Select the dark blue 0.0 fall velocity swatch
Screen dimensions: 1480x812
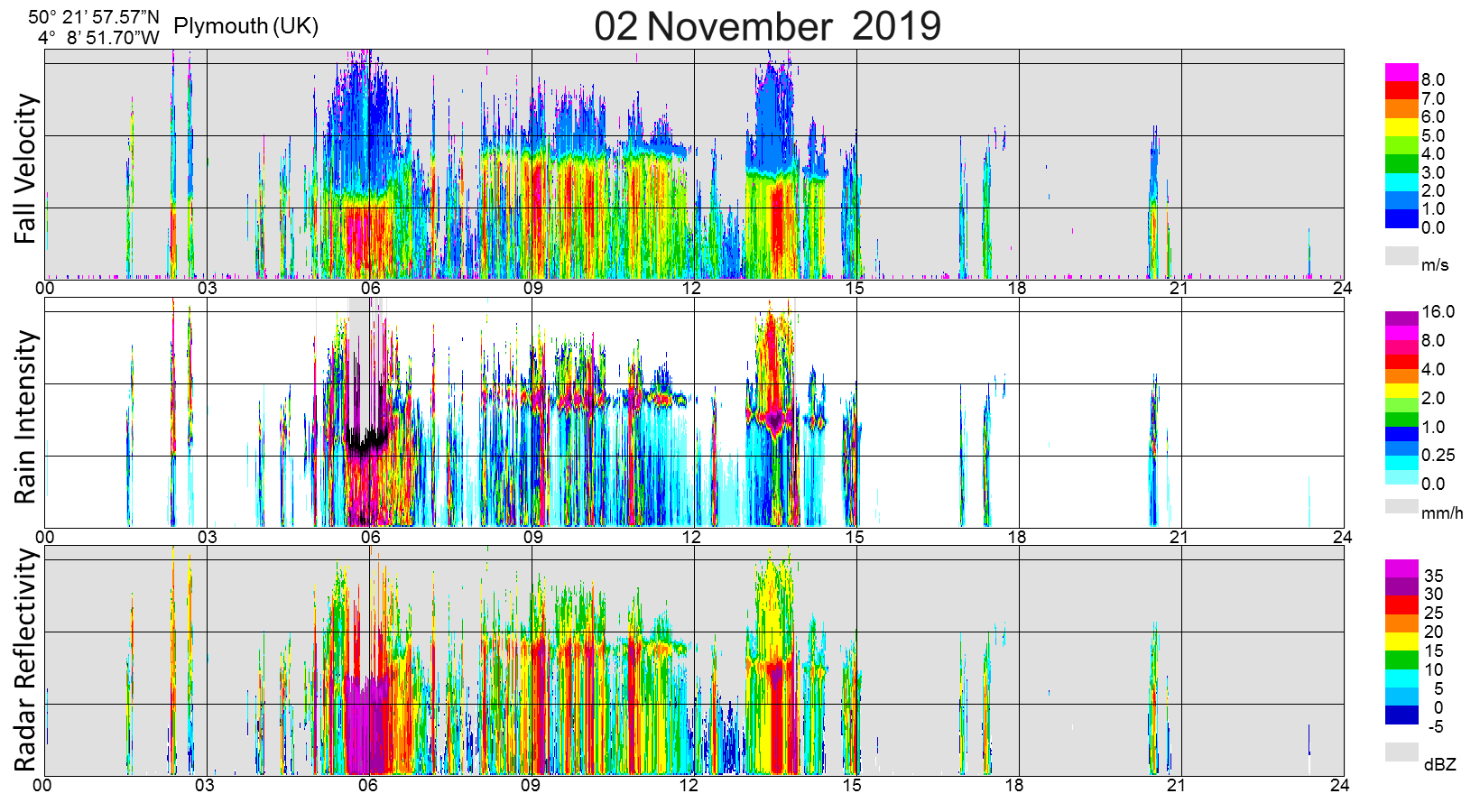1401,219
